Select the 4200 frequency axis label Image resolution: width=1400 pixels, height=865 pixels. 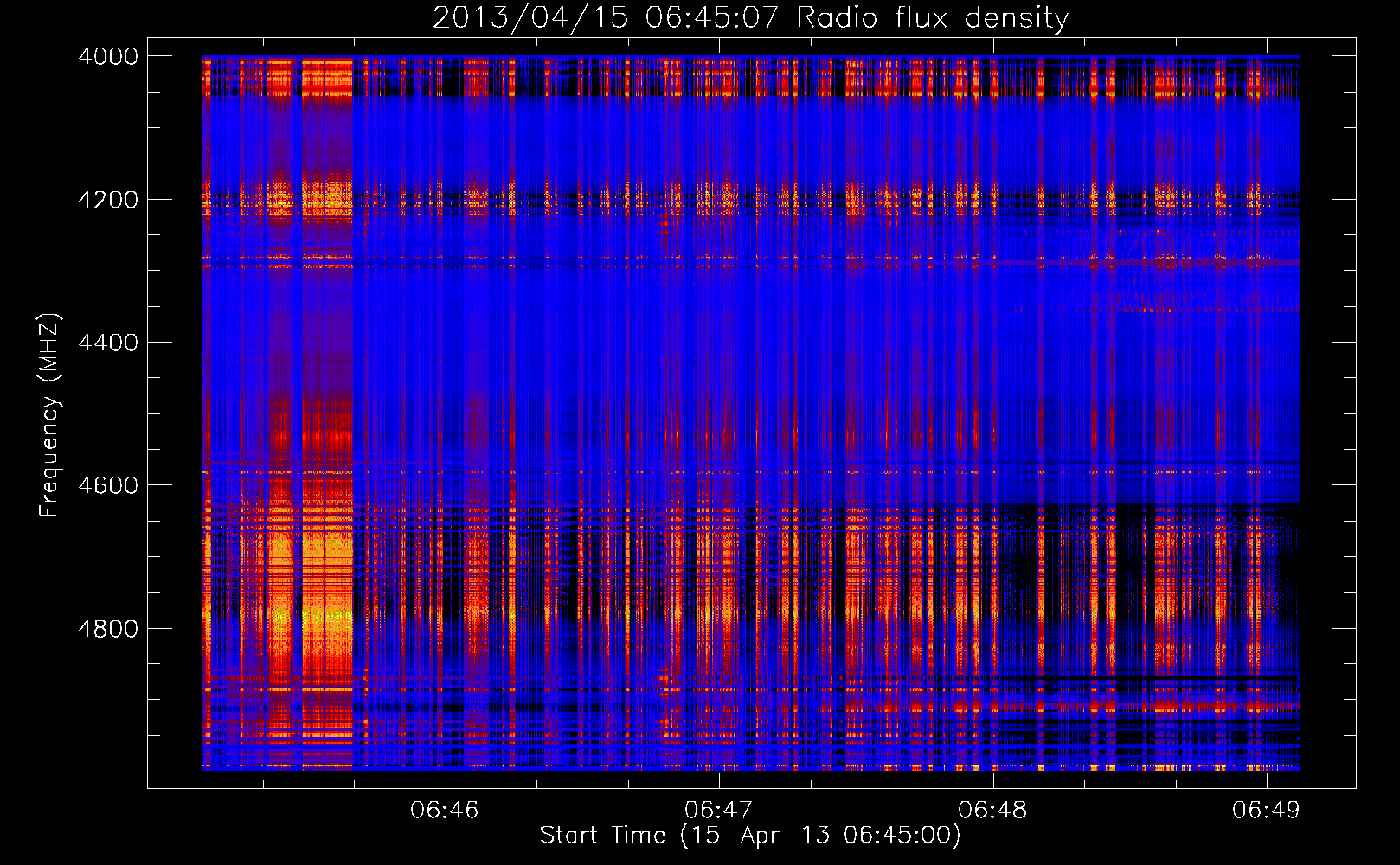pos(108,200)
